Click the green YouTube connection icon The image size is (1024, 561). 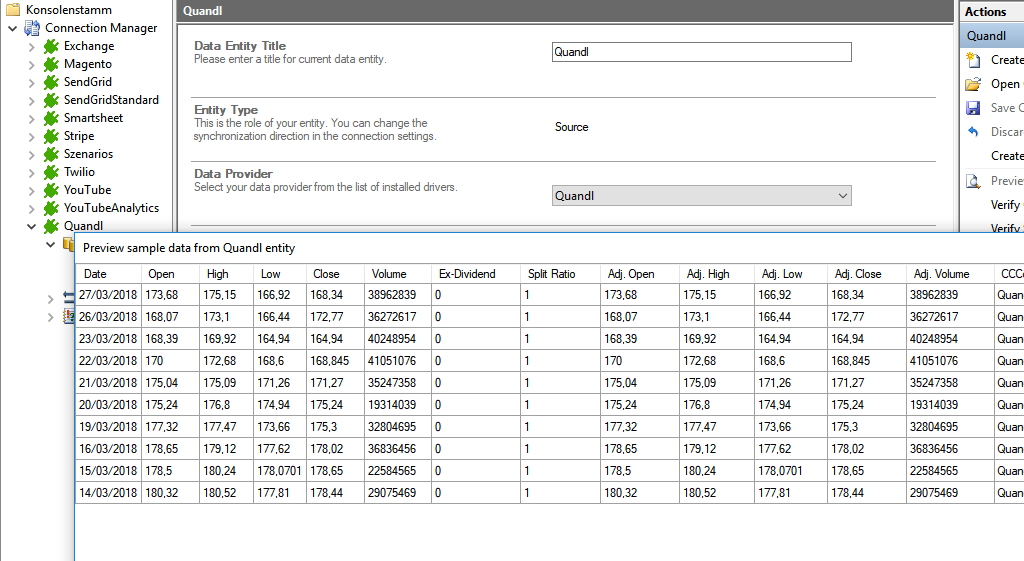51,190
